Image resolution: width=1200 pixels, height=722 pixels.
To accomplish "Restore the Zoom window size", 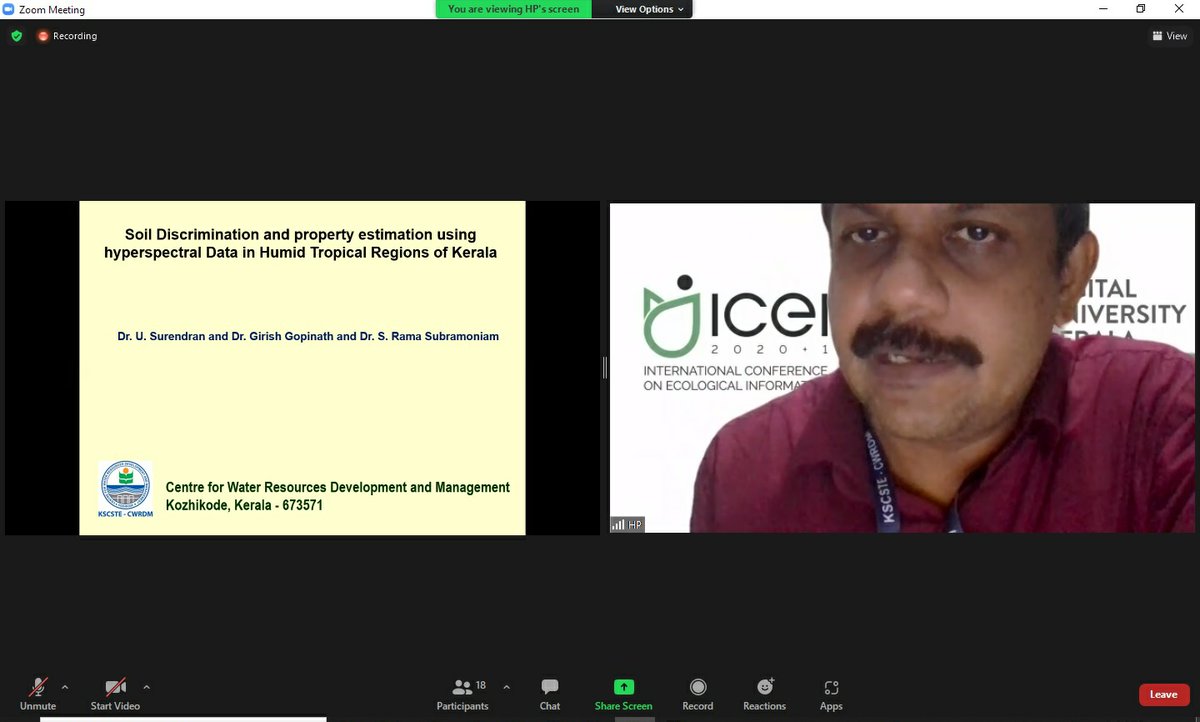I will click(x=1140, y=9).
